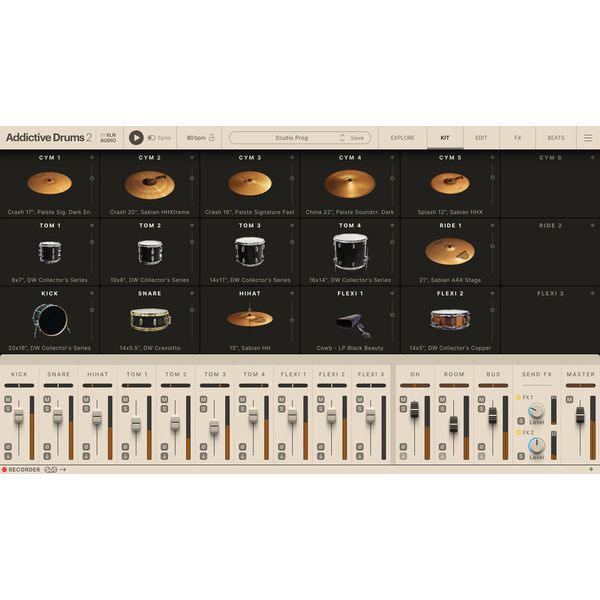Solo the KICK channel
Image resolution: width=600 pixels, height=600 pixels.
pyautogui.click(x=8, y=409)
